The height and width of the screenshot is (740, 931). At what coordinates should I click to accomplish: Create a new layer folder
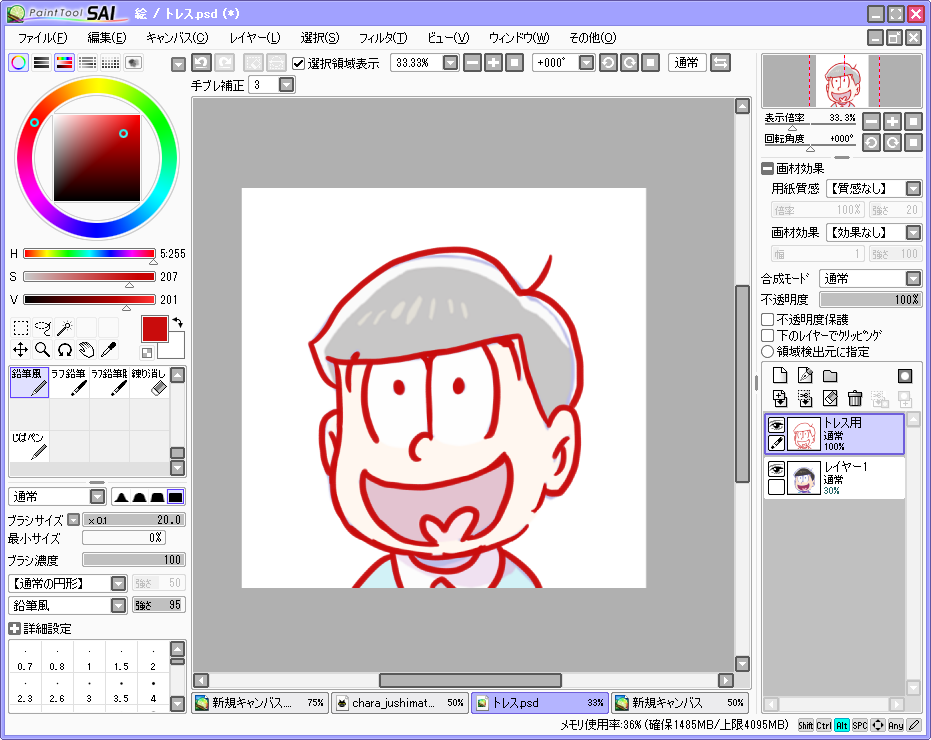coord(830,375)
